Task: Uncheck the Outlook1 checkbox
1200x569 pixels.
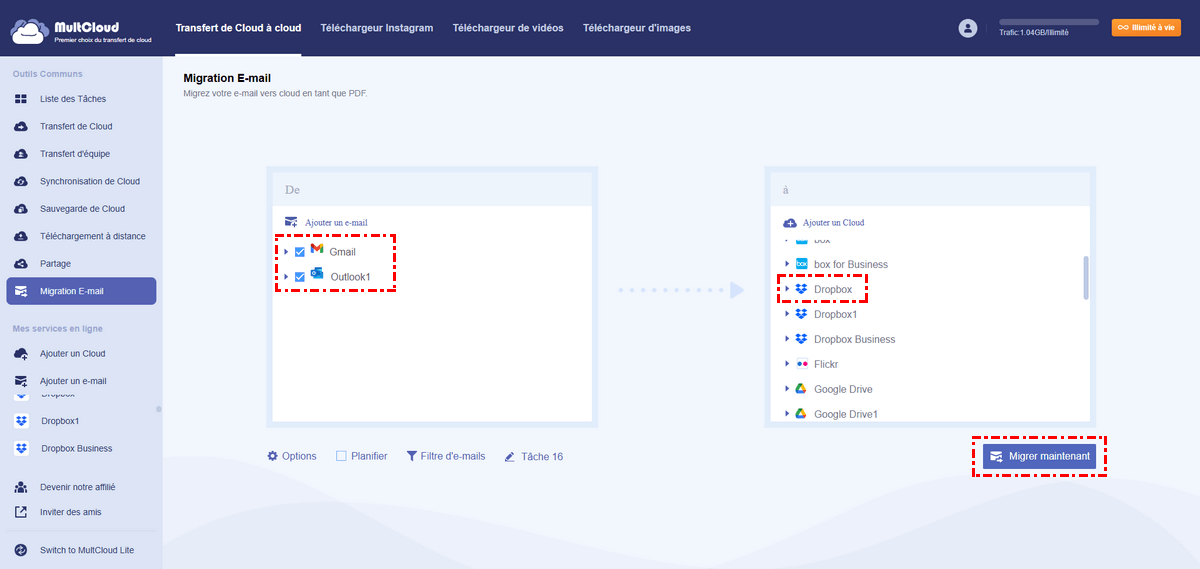Action: pos(300,277)
